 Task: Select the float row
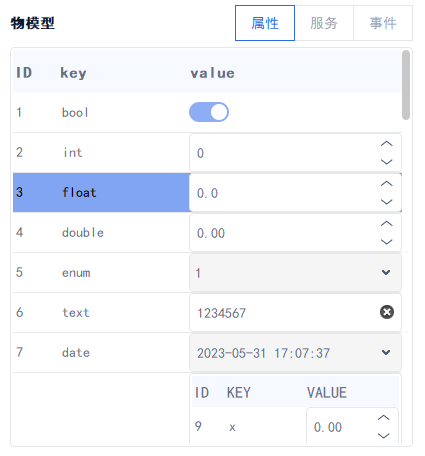(x=101, y=192)
